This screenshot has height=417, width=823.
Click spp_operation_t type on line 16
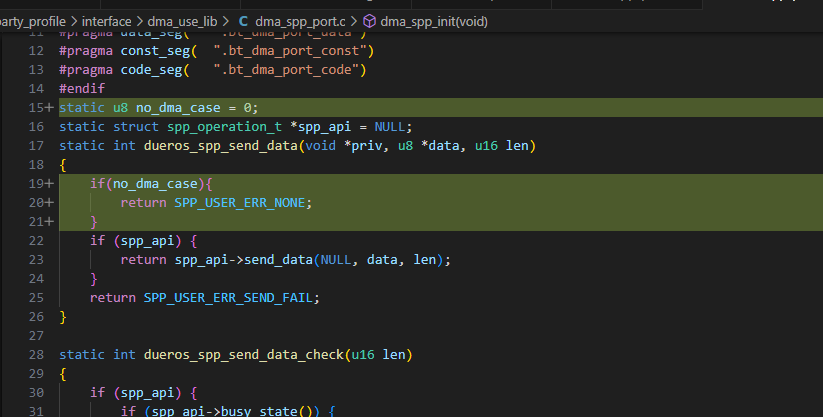(225, 127)
